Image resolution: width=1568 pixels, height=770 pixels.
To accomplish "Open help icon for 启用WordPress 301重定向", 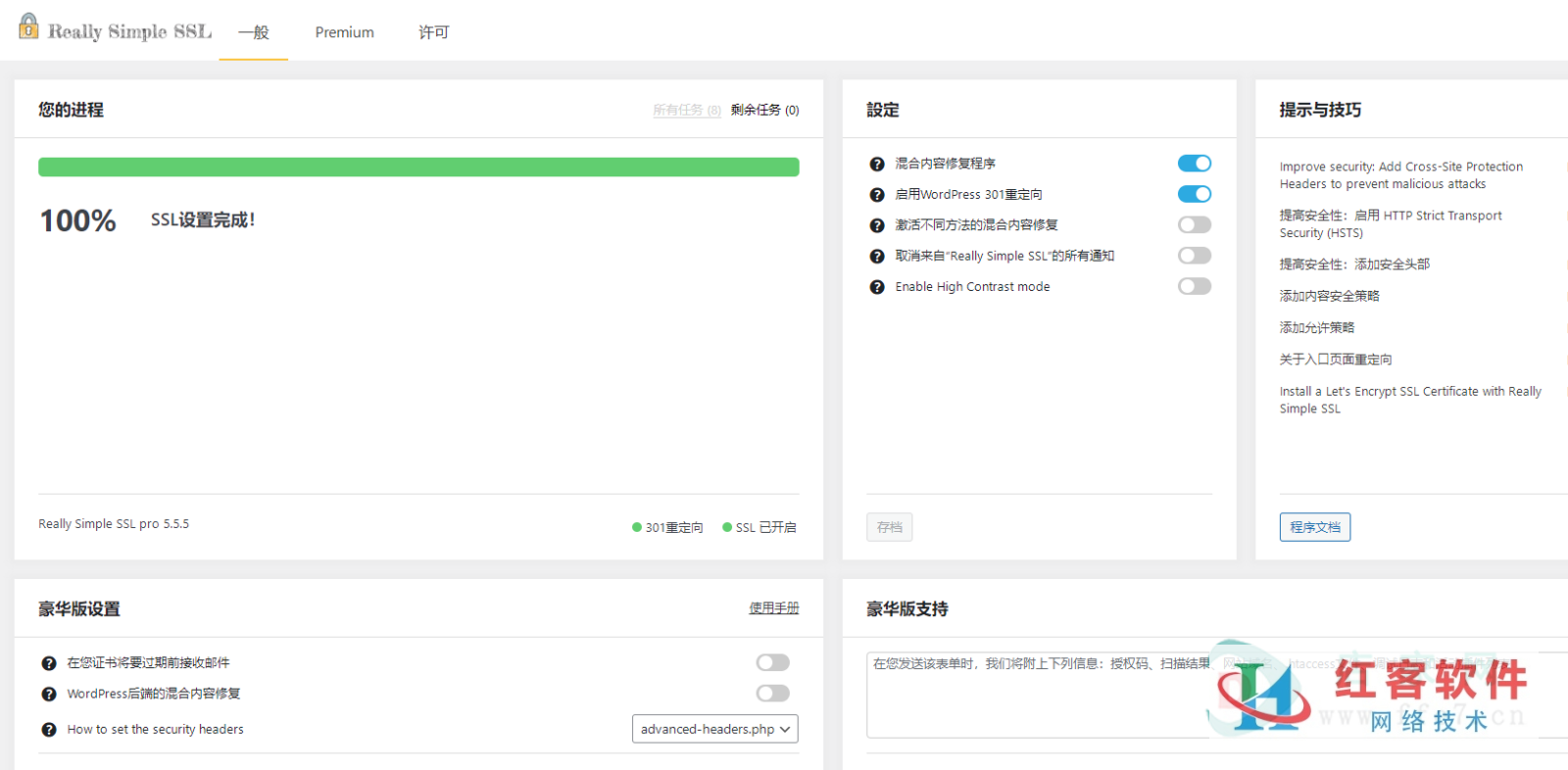I will point(877,195).
